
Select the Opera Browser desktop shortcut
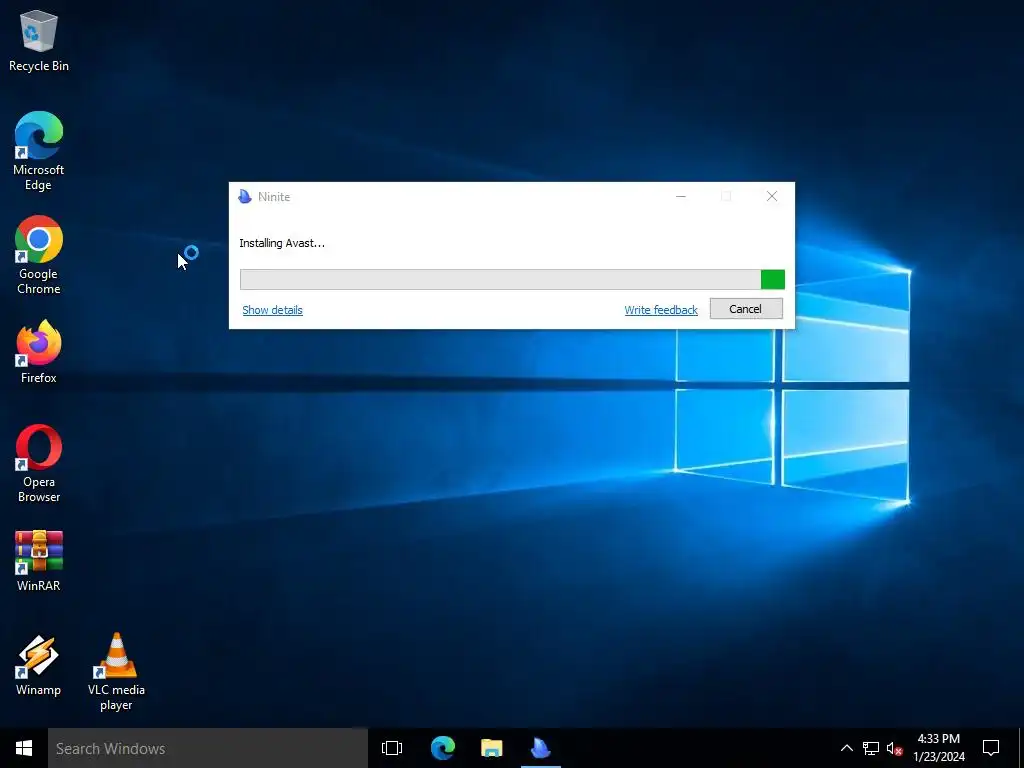39,463
